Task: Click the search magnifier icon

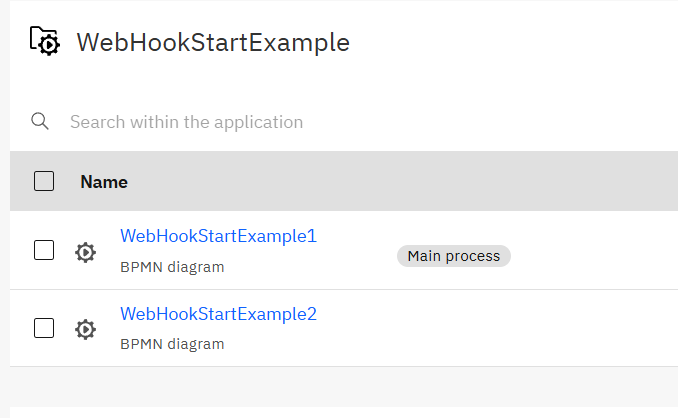Action: (x=40, y=121)
